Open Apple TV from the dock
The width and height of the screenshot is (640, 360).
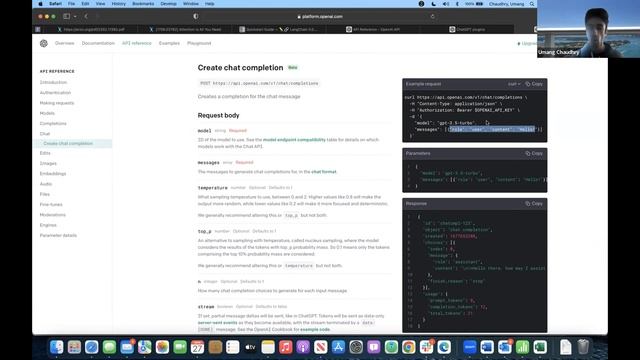(250, 347)
